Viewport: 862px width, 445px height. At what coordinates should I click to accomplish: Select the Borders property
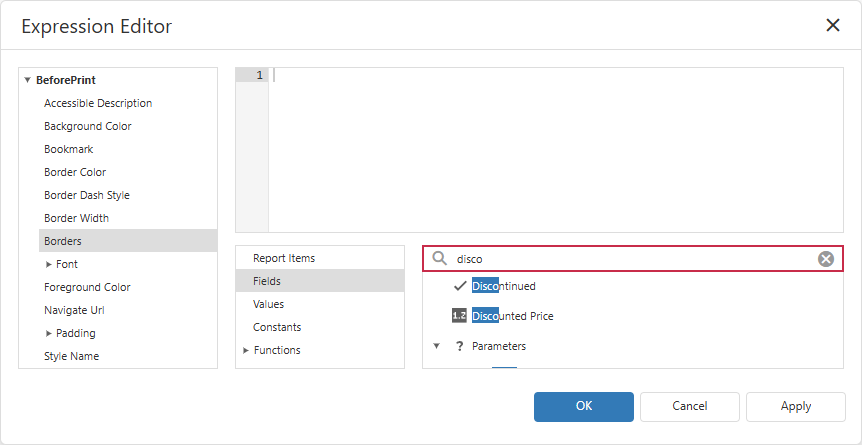pos(128,241)
